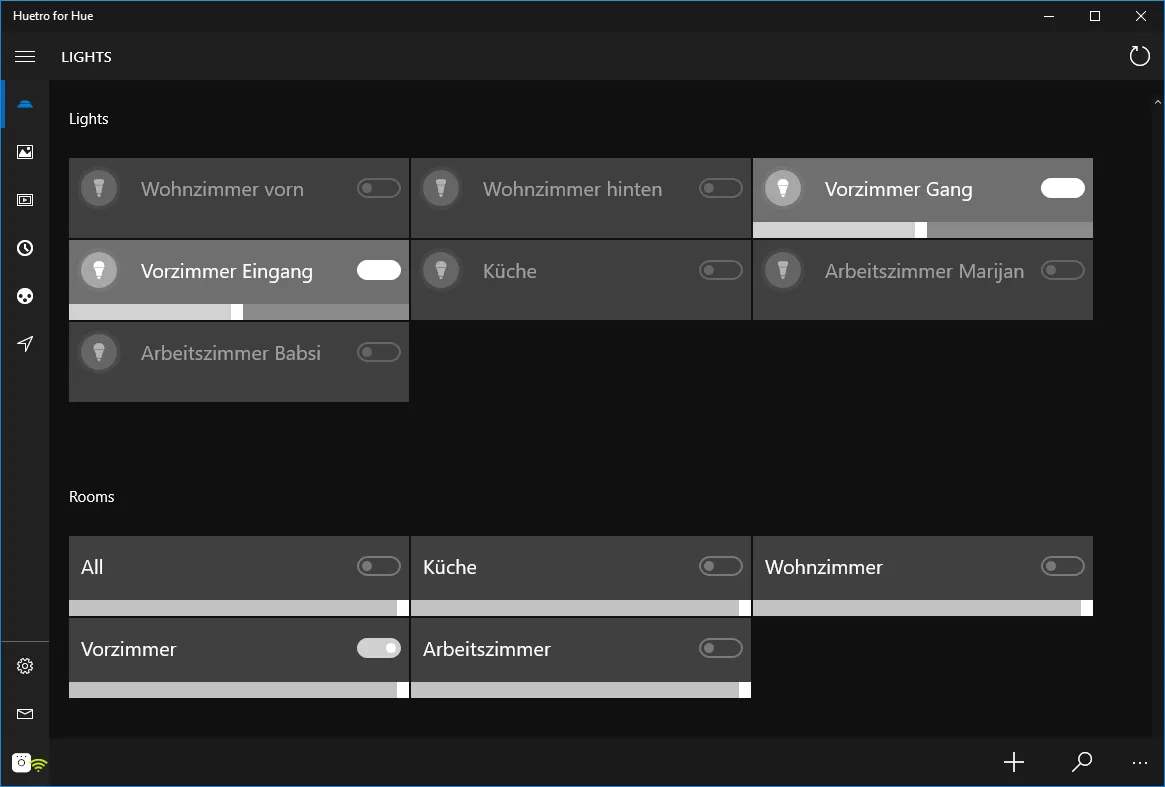
Task: Close the Huetro for Hue window
Action: coord(1140,16)
